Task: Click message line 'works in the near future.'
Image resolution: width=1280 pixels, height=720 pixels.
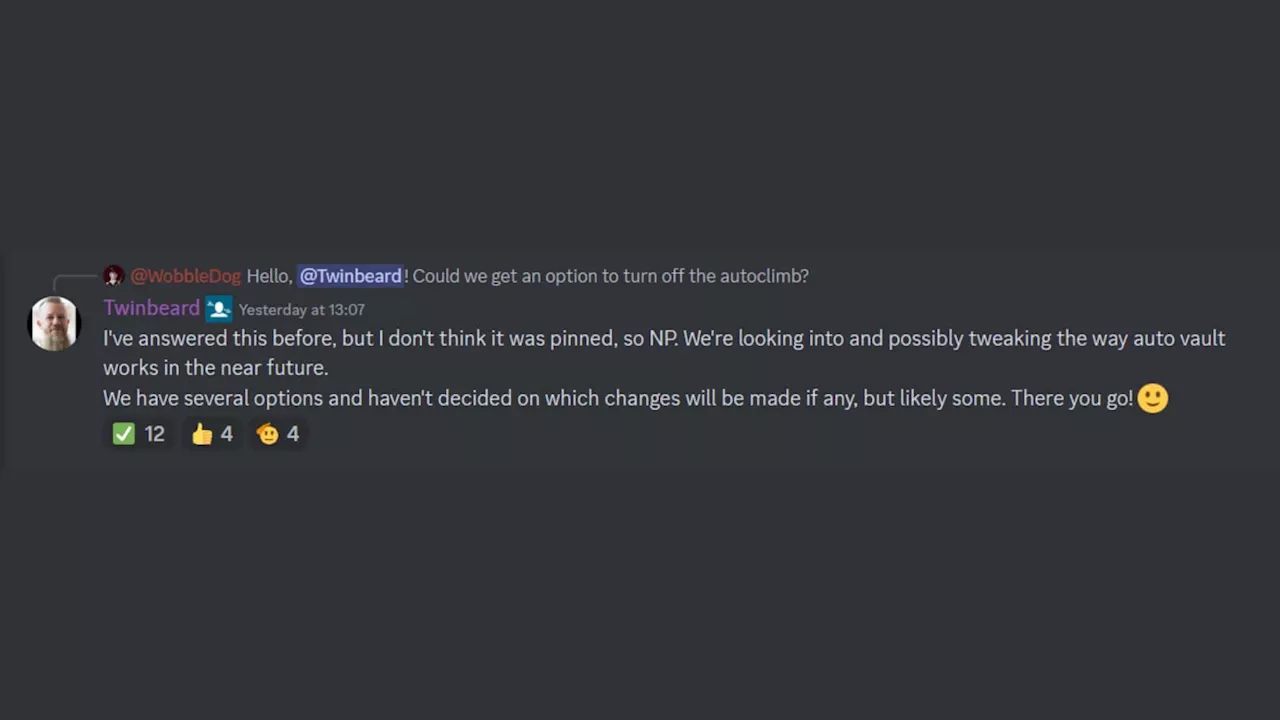Action: point(216,368)
